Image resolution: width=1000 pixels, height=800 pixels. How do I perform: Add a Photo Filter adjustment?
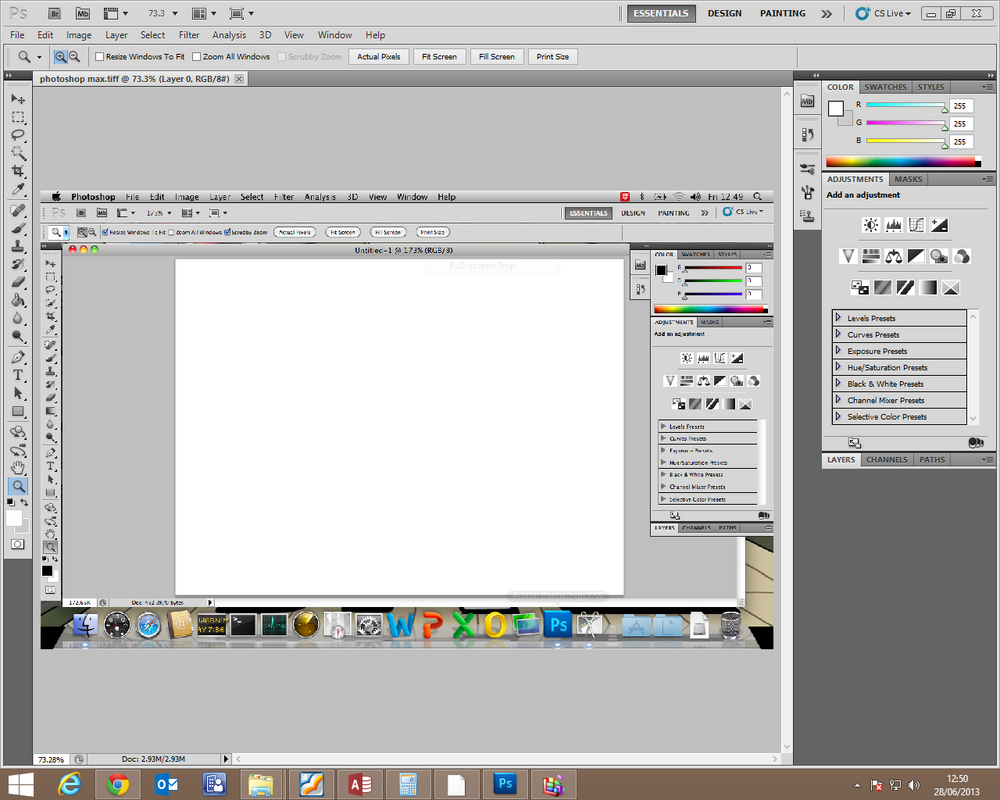click(x=939, y=256)
